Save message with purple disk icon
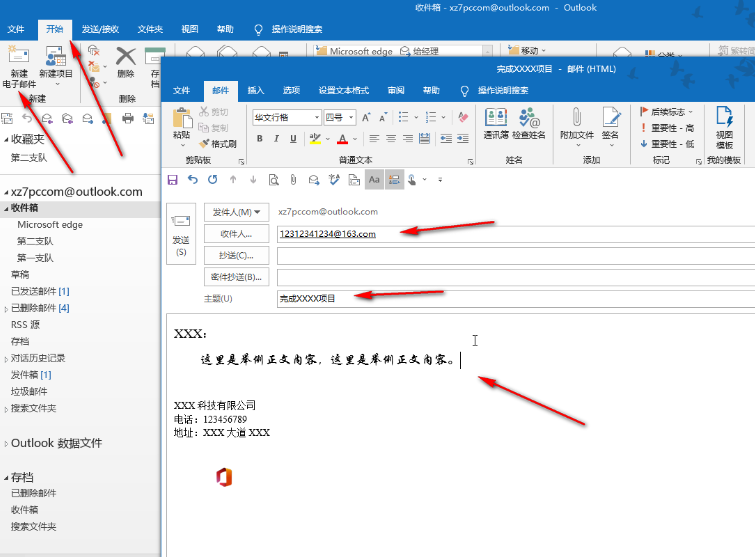 pos(172,180)
